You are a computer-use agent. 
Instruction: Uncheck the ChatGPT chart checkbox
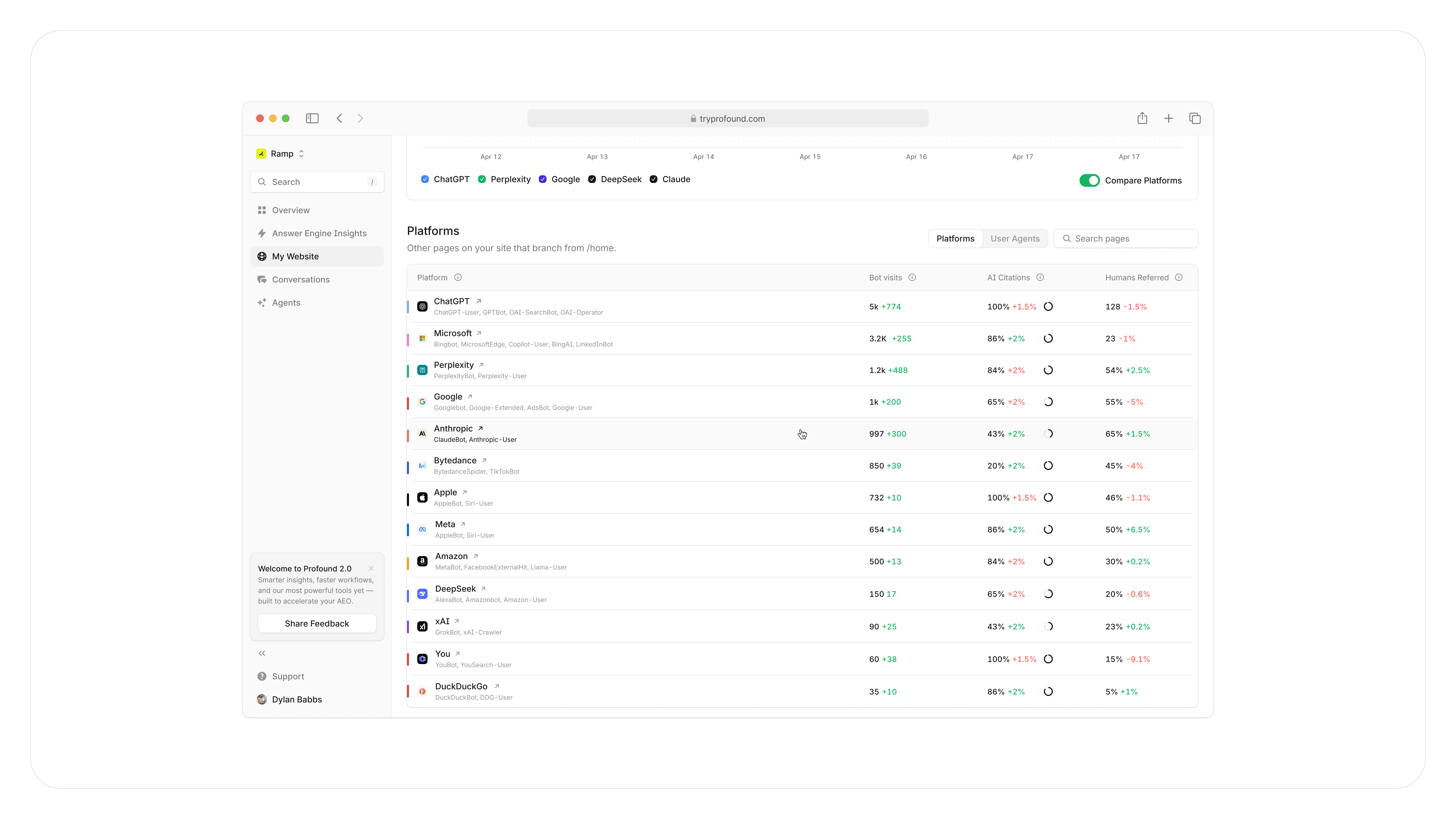(x=425, y=179)
